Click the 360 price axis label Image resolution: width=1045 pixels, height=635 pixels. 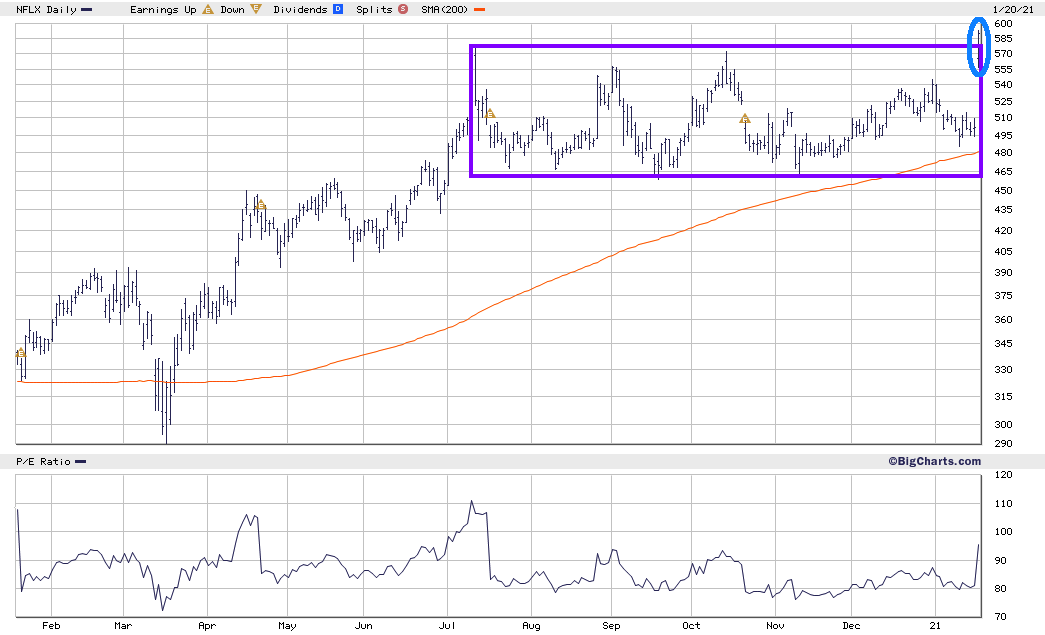[1003, 319]
